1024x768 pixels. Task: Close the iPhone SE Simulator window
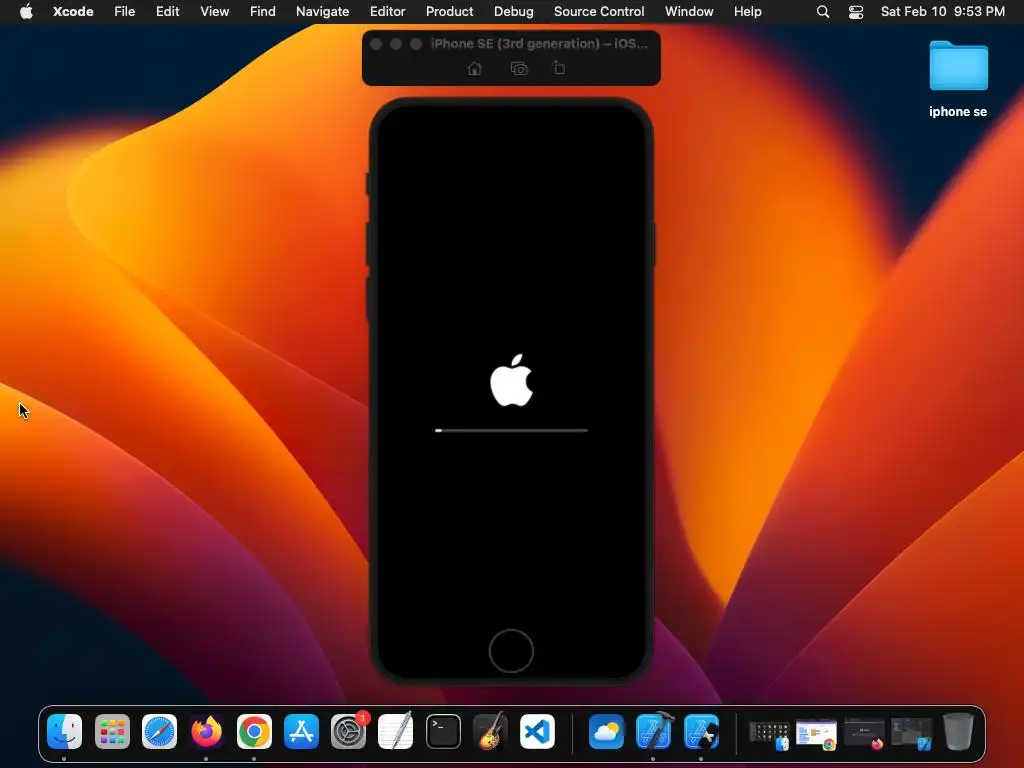[x=376, y=44]
